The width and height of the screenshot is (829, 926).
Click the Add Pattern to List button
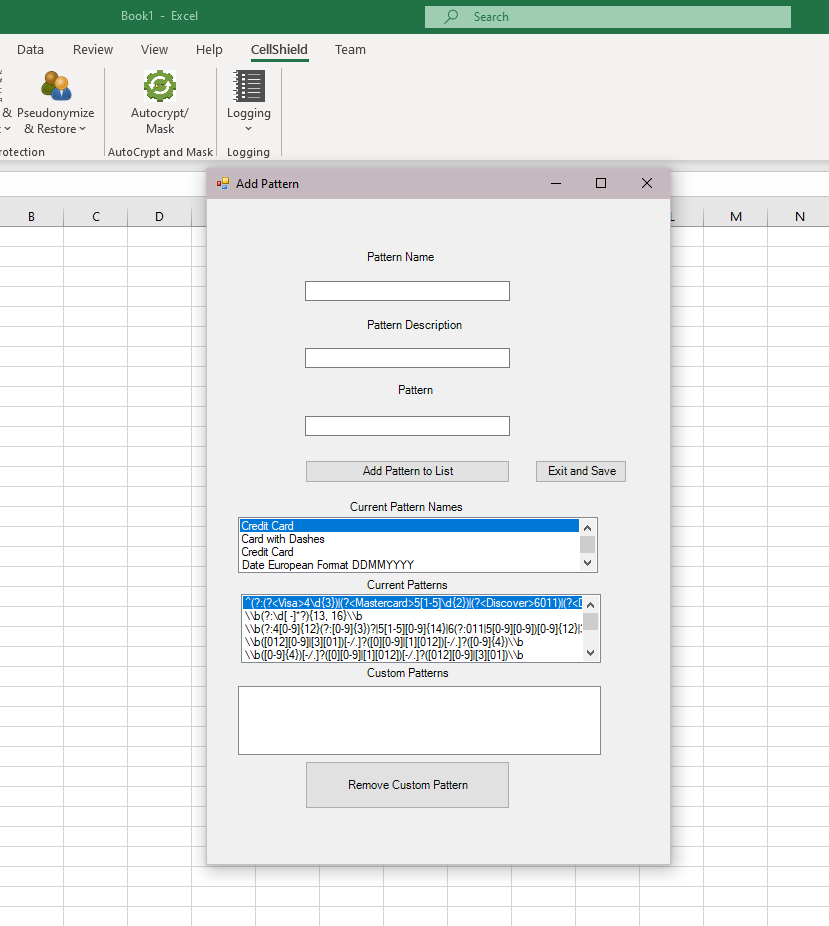[407, 471]
